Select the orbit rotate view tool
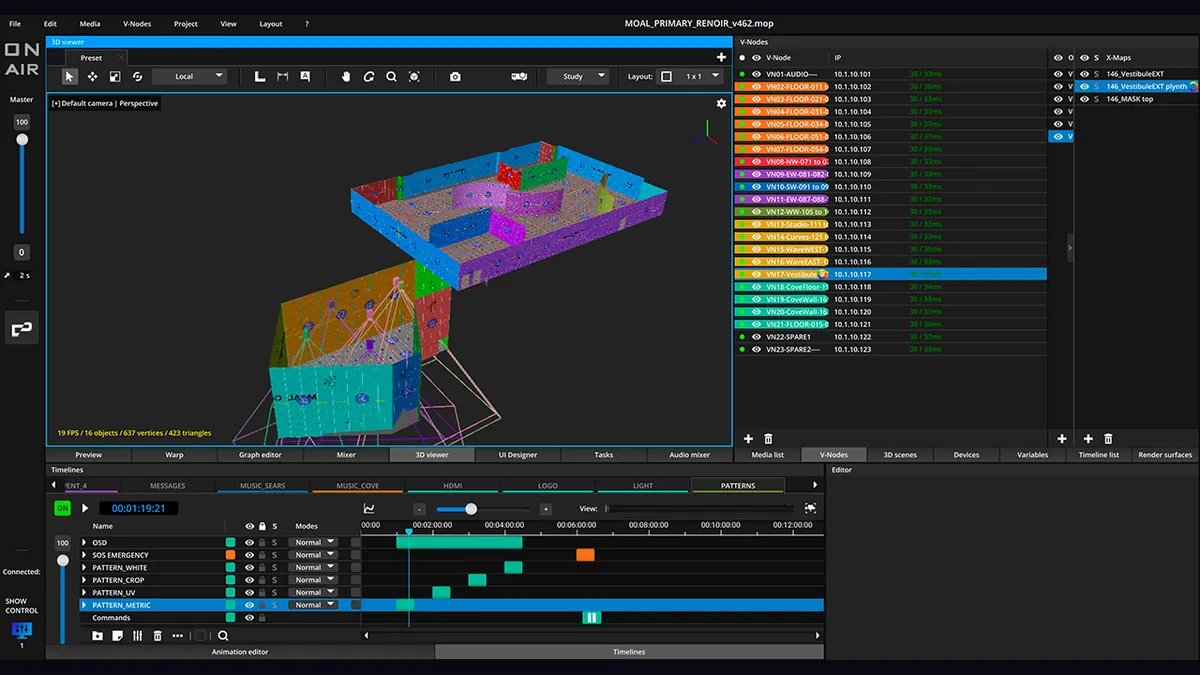 point(369,76)
